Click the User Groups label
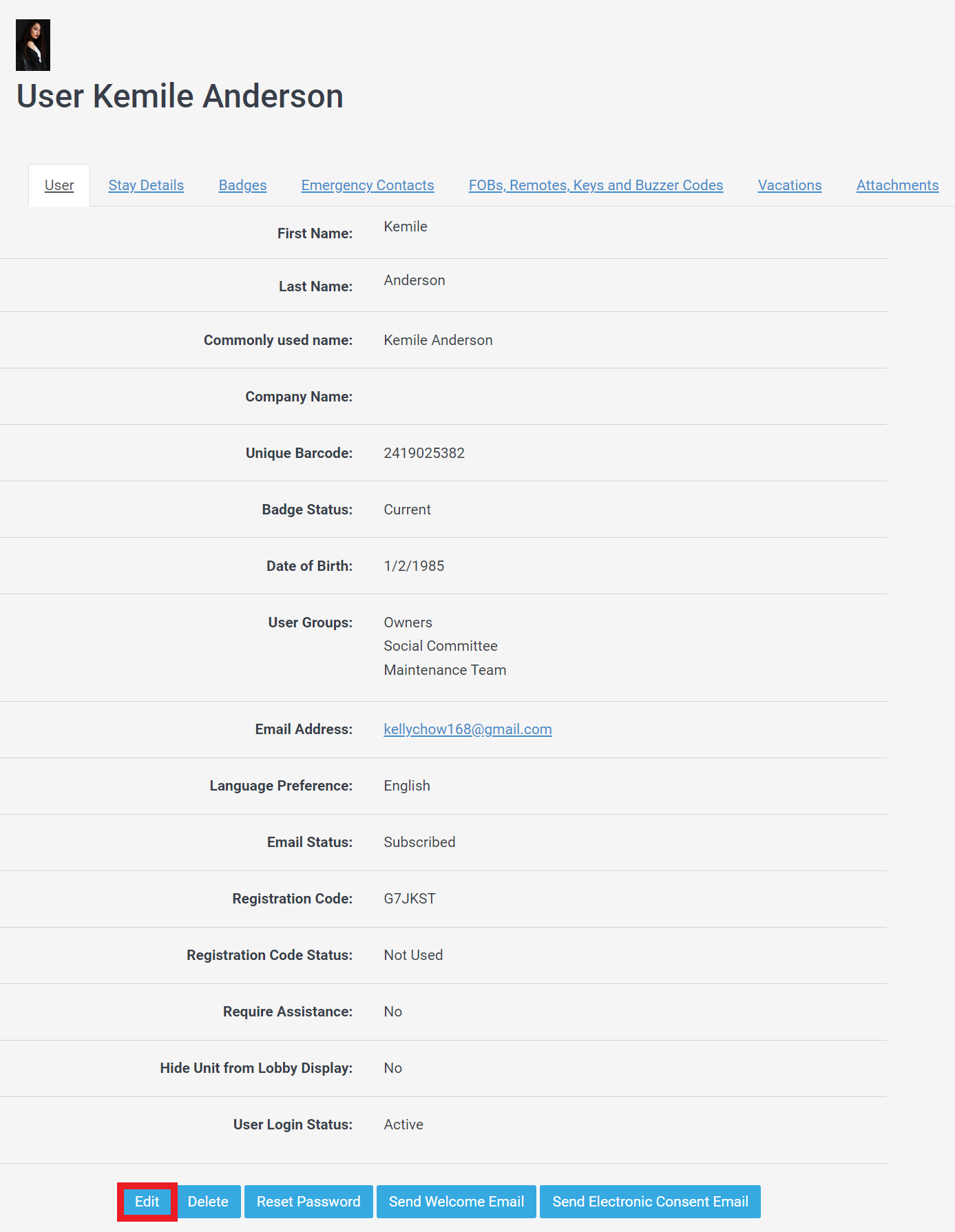955x1232 pixels. pyautogui.click(x=311, y=623)
